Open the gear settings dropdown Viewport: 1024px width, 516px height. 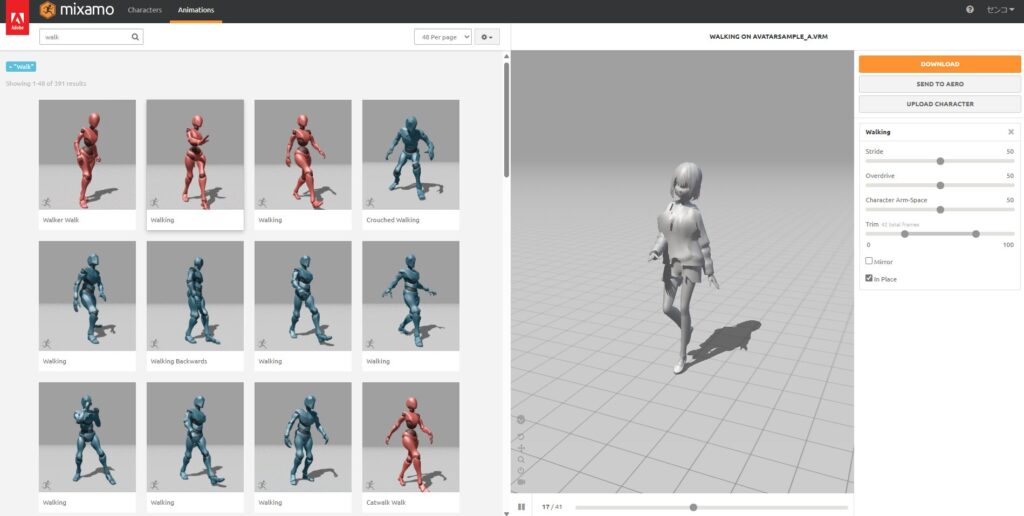[487, 37]
